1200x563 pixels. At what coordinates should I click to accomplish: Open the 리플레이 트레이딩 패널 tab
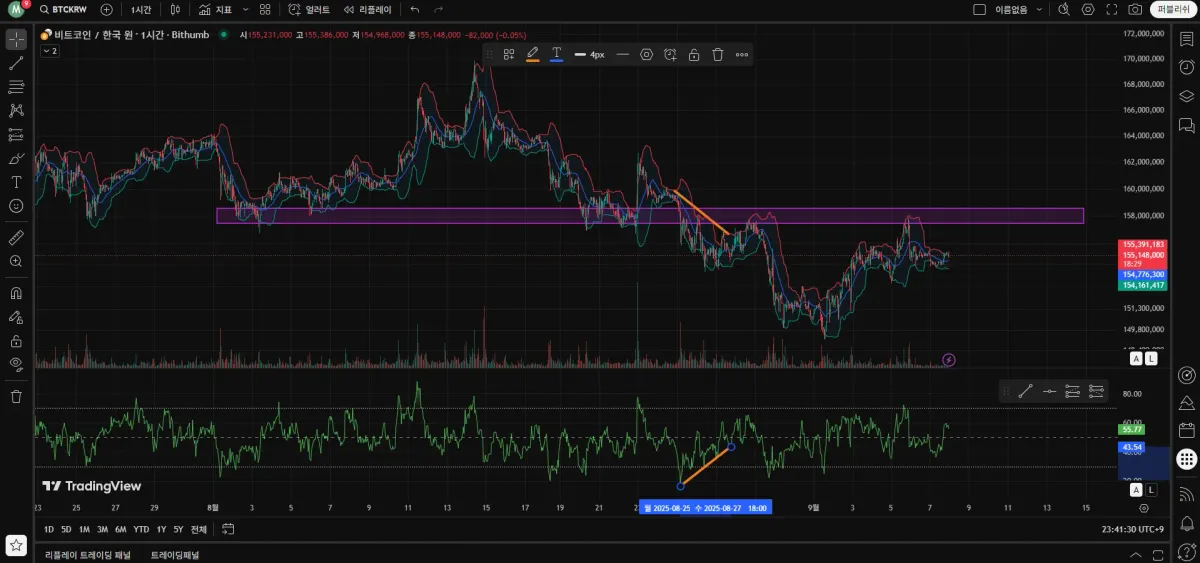[89, 554]
